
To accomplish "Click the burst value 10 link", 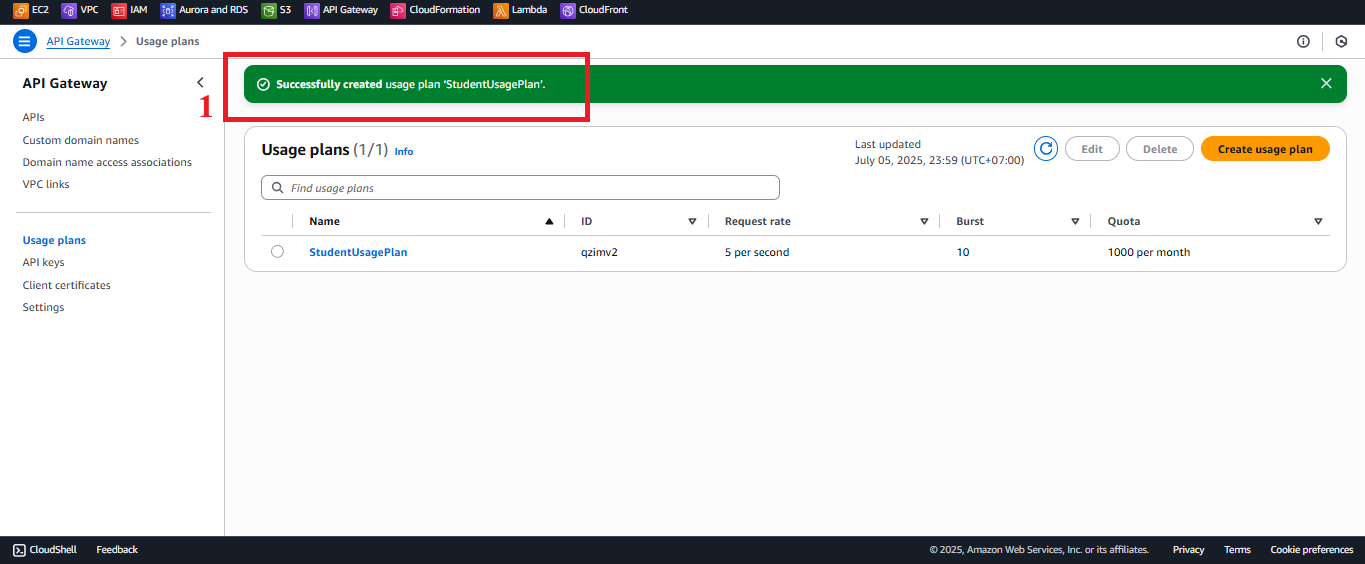I will point(963,252).
